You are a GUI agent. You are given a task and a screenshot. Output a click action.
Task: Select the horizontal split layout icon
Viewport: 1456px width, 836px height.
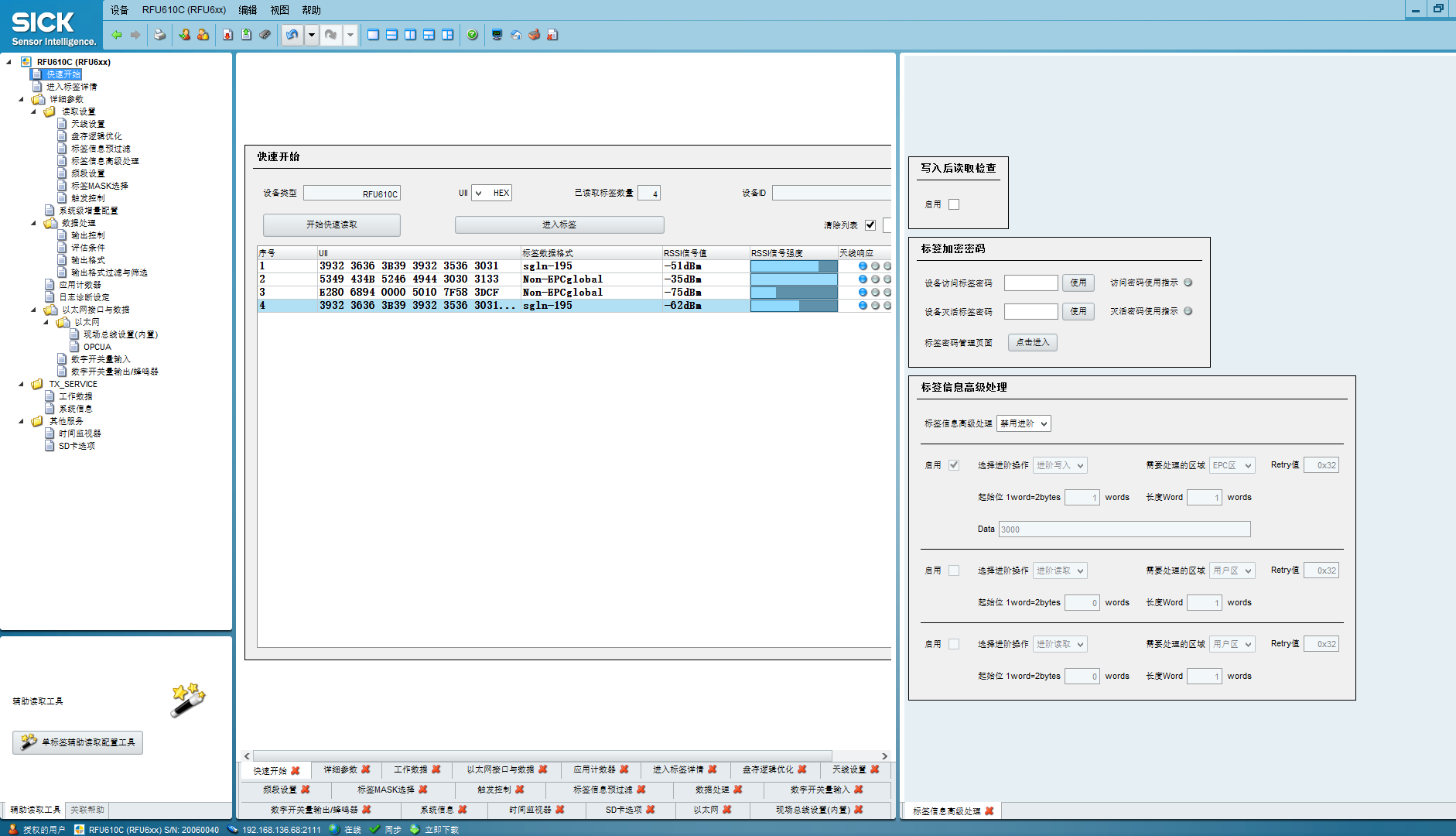(x=391, y=35)
